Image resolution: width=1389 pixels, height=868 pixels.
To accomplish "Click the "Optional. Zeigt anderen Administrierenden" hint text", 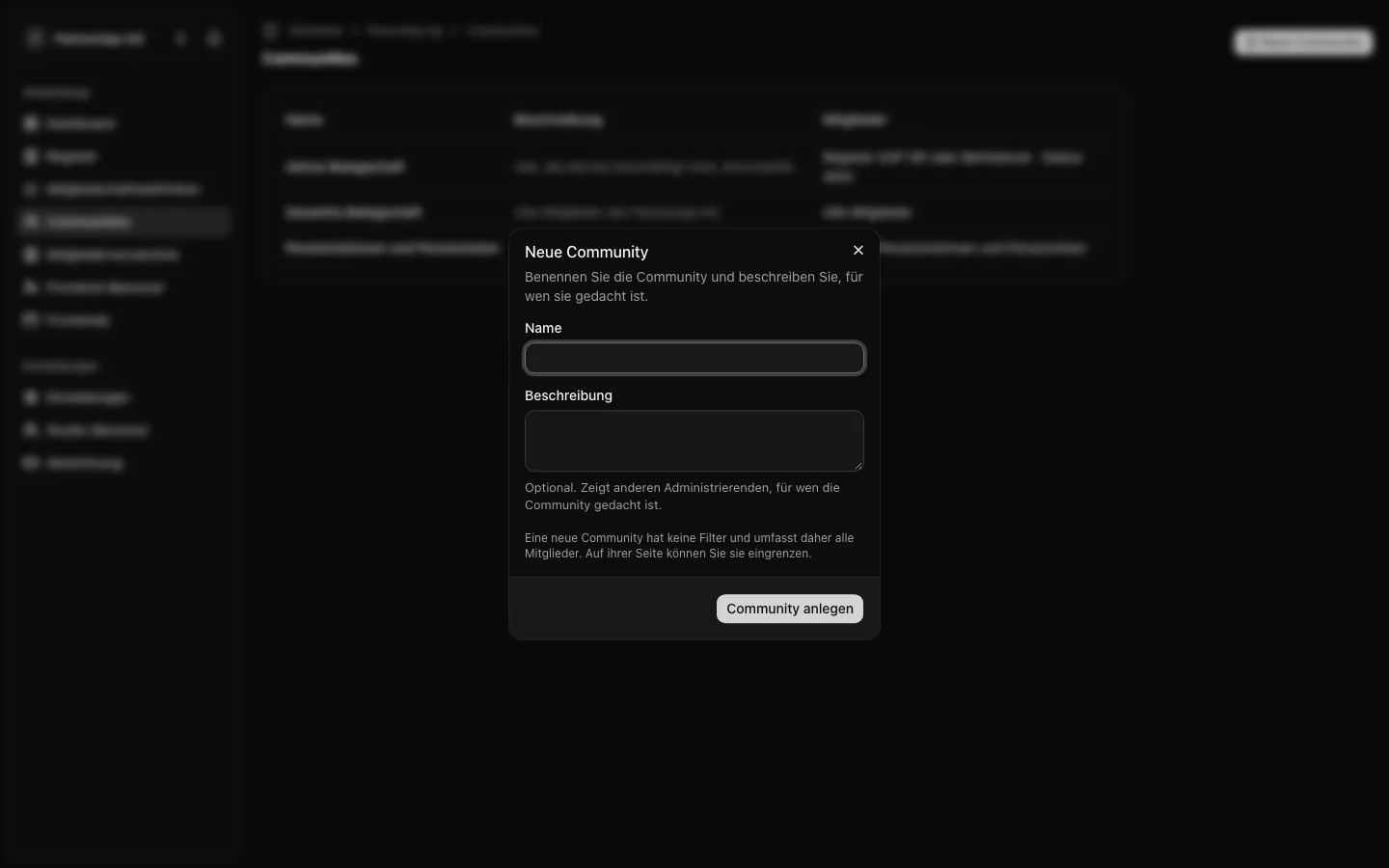I will point(682,496).
